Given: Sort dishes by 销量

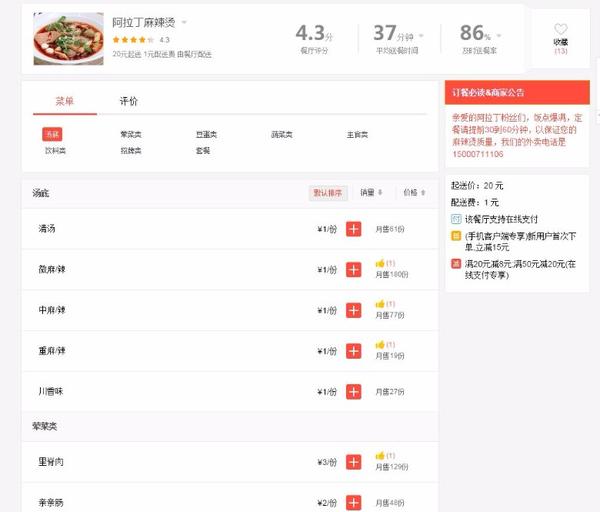Looking at the screenshot, I should [x=371, y=192].
